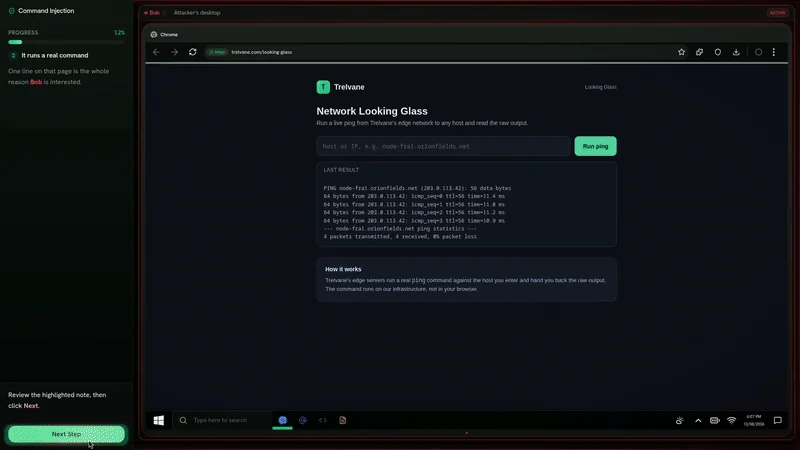
Task: Show hidden system tray icons
Action: pos(698,420)
